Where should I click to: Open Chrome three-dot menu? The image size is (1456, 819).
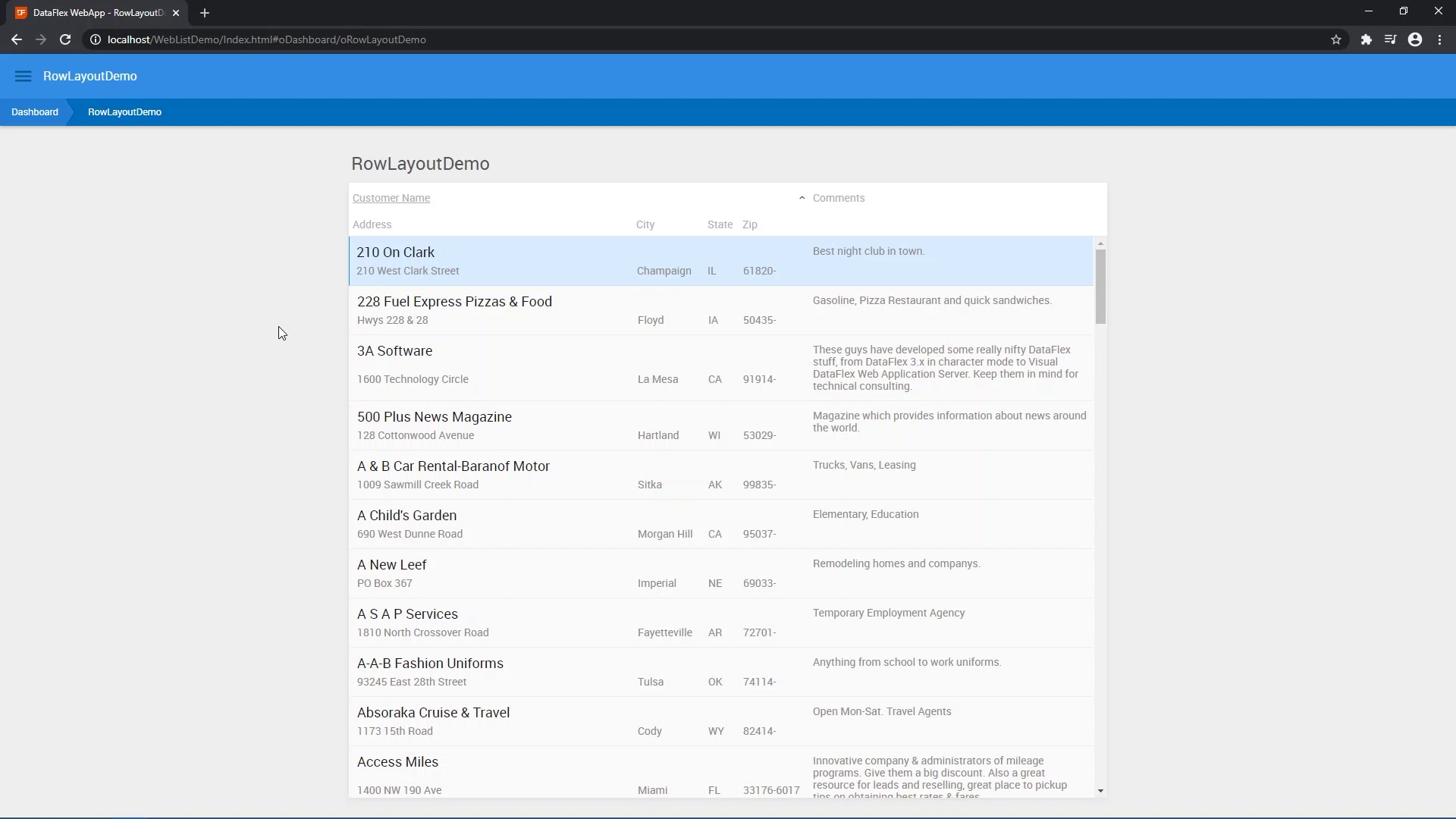pyautogui.click(x=1440, y=39)
